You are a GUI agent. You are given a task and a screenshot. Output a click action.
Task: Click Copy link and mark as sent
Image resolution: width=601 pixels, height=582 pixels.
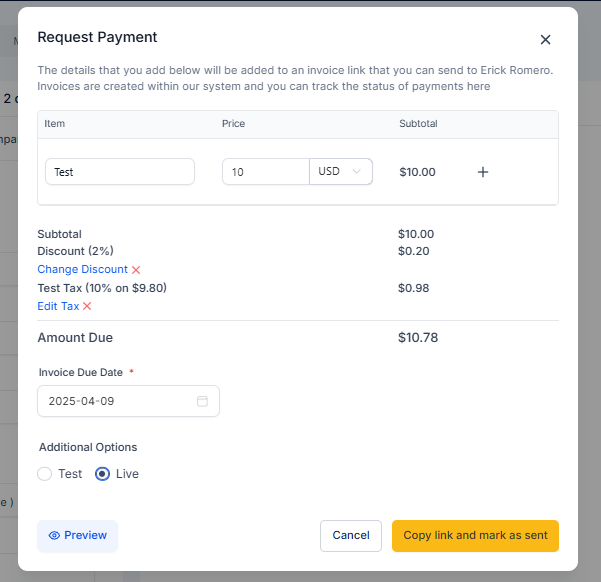tap(475, 536)
